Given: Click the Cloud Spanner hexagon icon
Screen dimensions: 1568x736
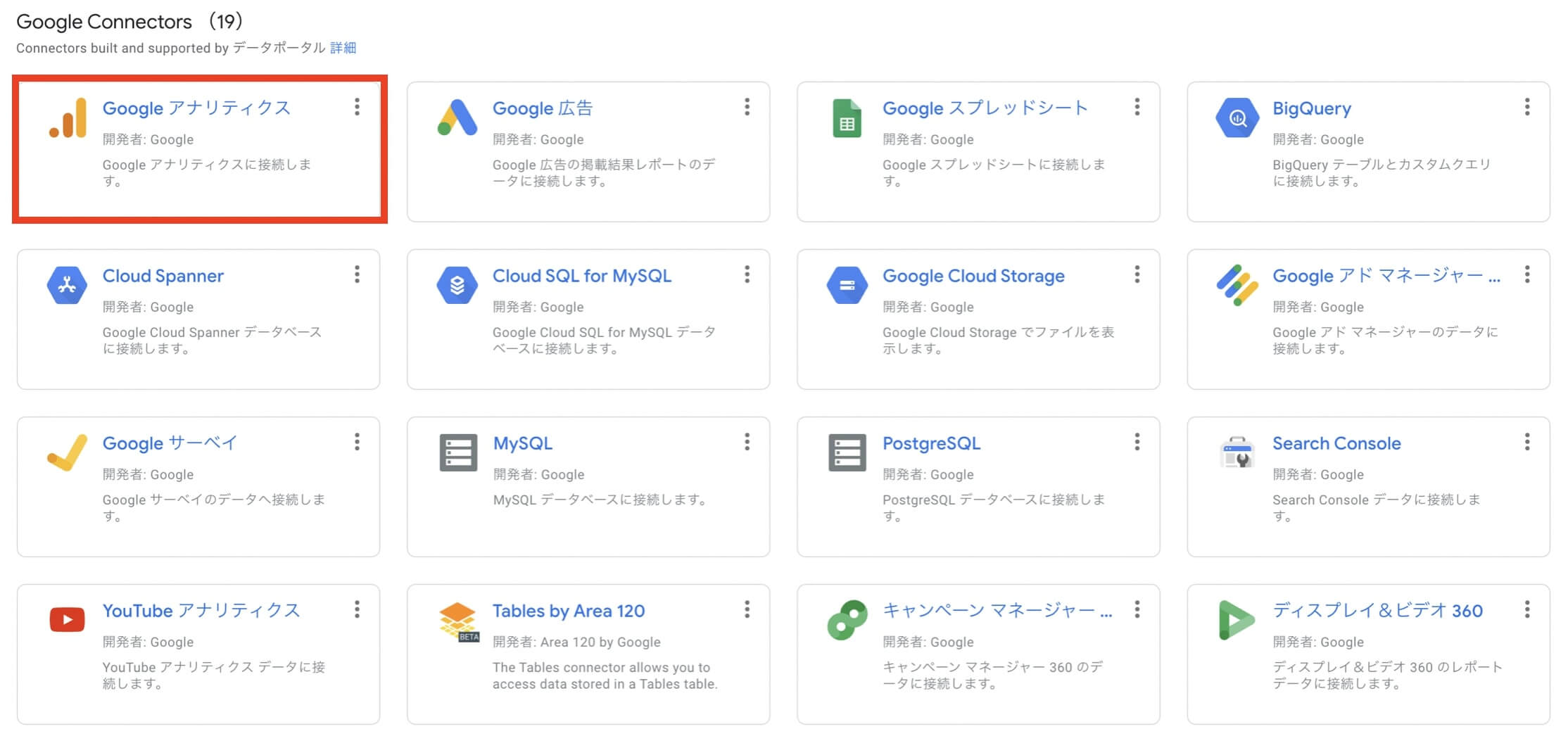Looking at the screenshot, I should coord(67,285).
